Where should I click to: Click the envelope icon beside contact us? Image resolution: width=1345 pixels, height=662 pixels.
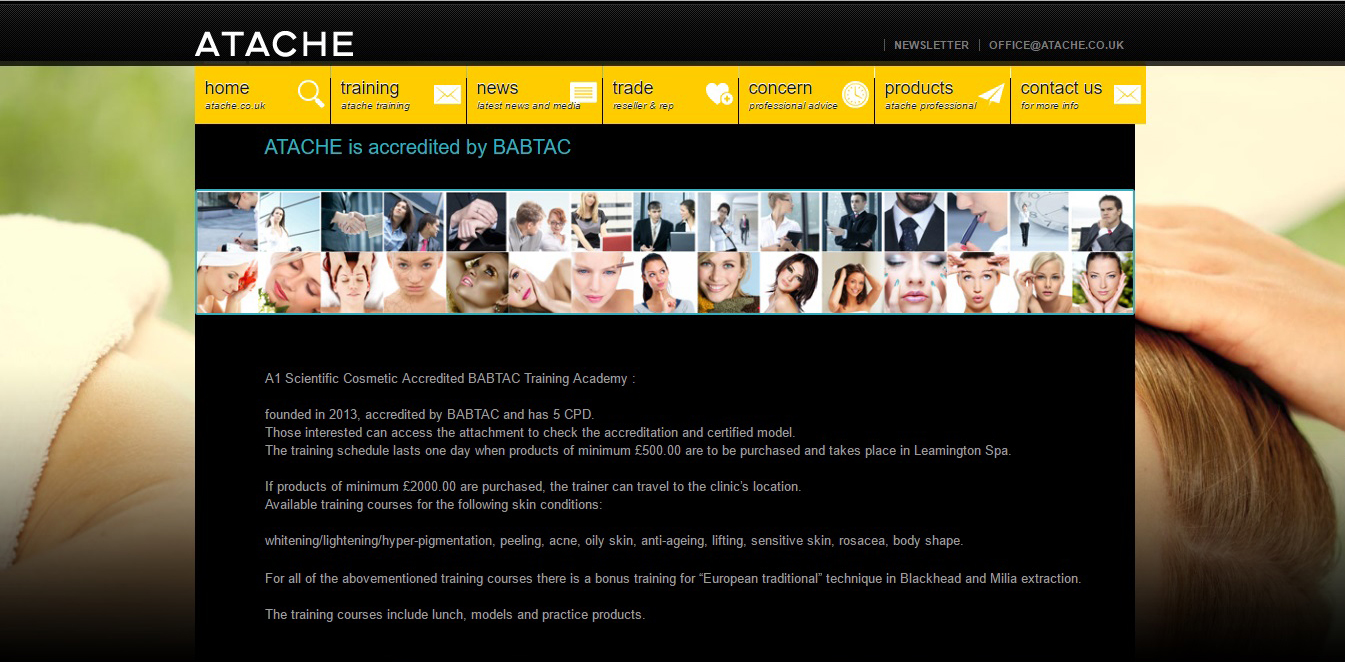[x=1127, y=94]
